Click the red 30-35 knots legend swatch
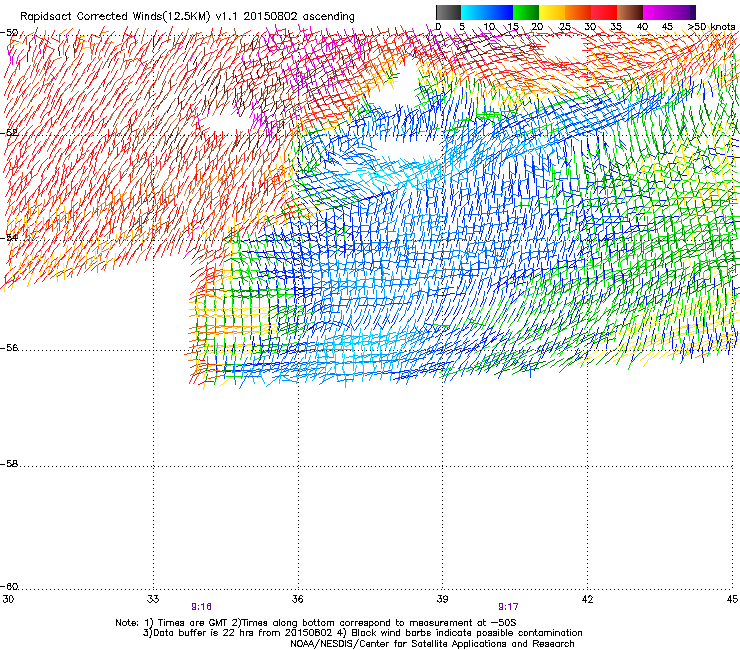This screenshot has height=650, width=740. coord(604,12)
